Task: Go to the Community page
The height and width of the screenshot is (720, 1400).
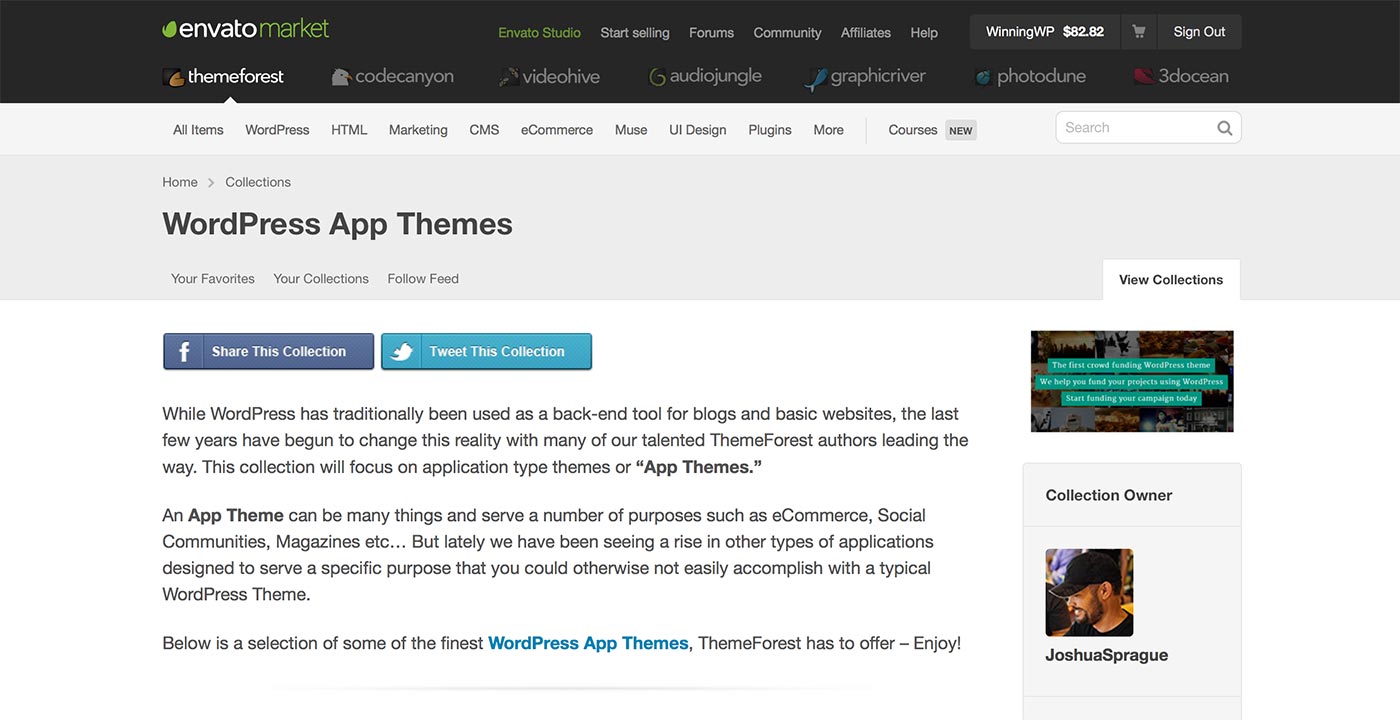Action: (787, 33)
